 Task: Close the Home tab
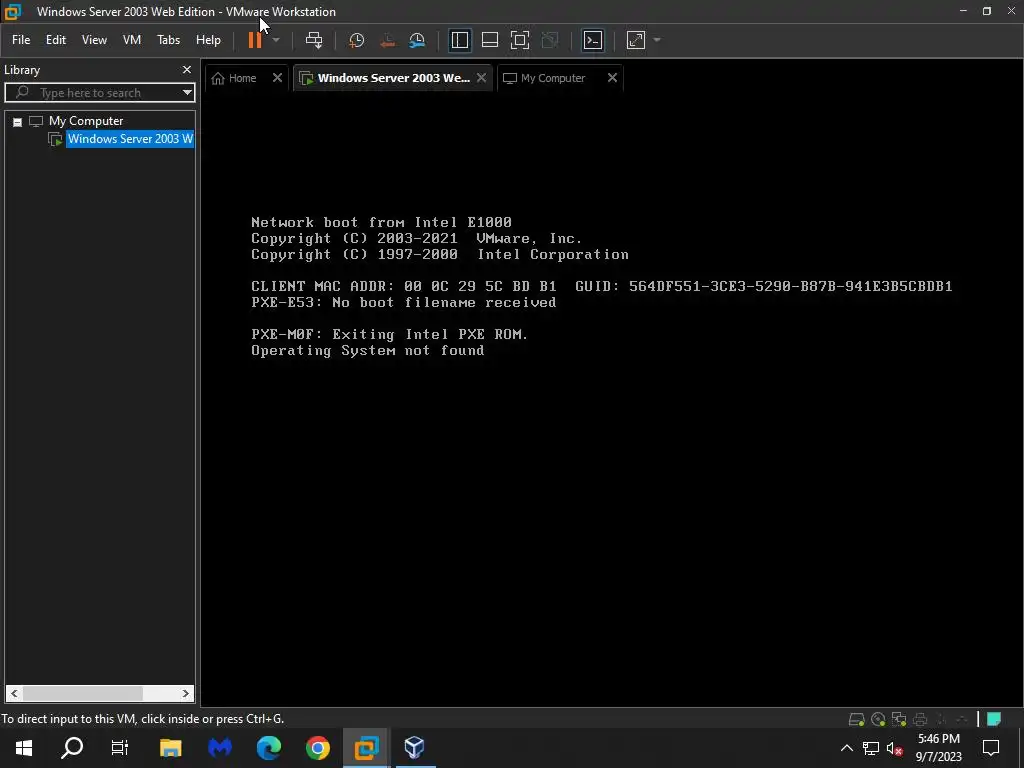pos(278,78)
